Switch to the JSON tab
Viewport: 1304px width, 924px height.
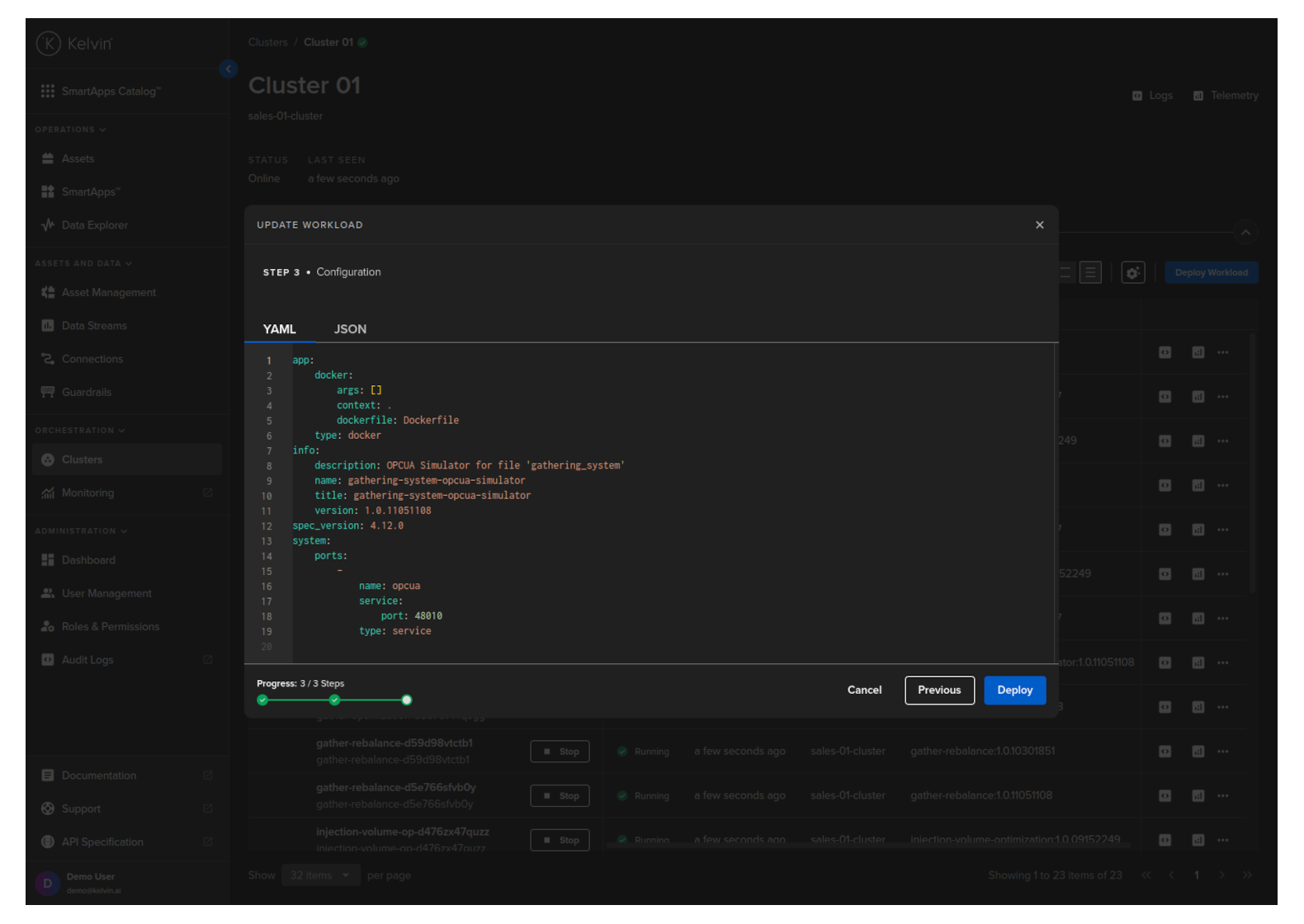click(x=350, y=329)
